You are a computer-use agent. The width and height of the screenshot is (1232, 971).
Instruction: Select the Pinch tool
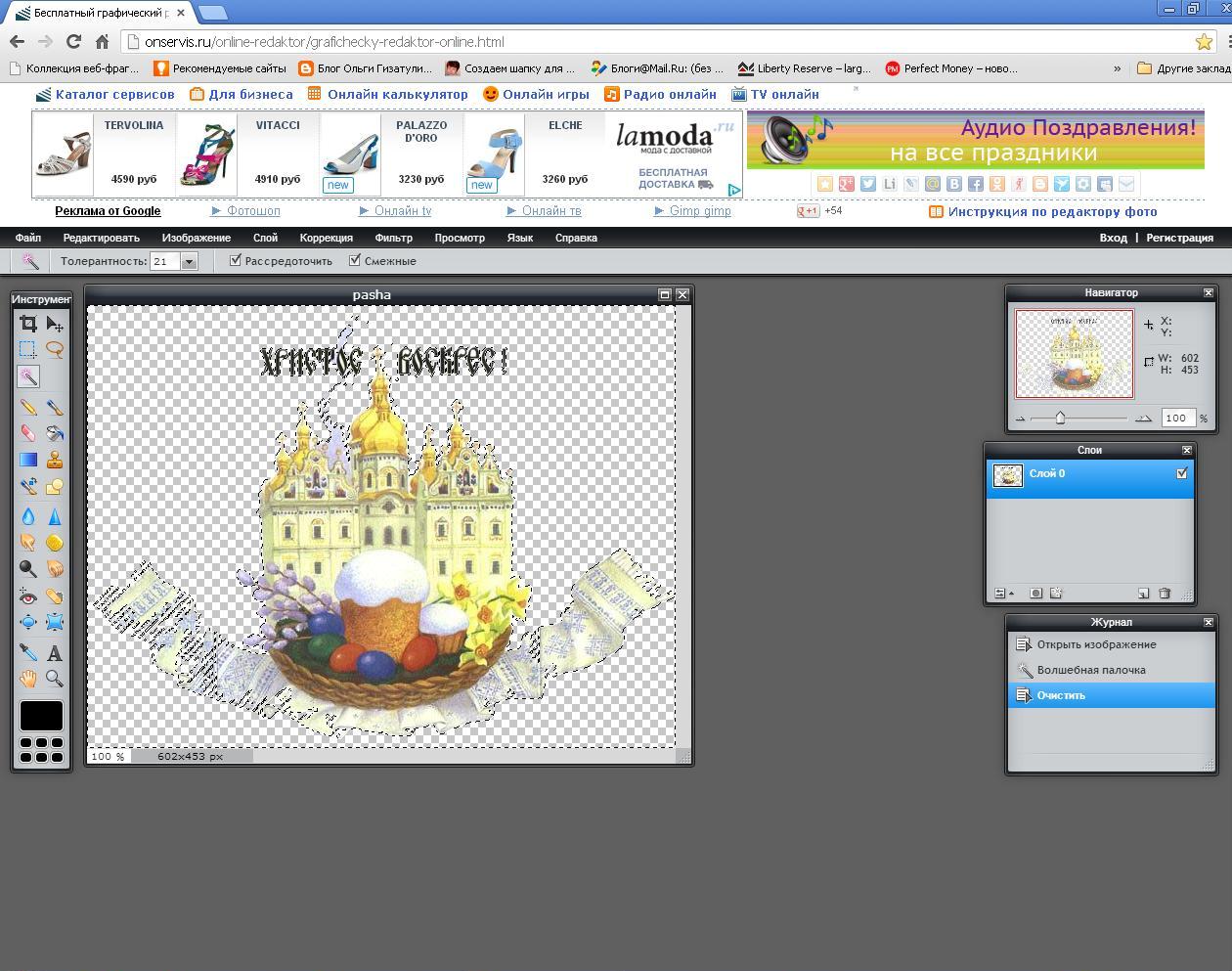[x=55, y=622]
